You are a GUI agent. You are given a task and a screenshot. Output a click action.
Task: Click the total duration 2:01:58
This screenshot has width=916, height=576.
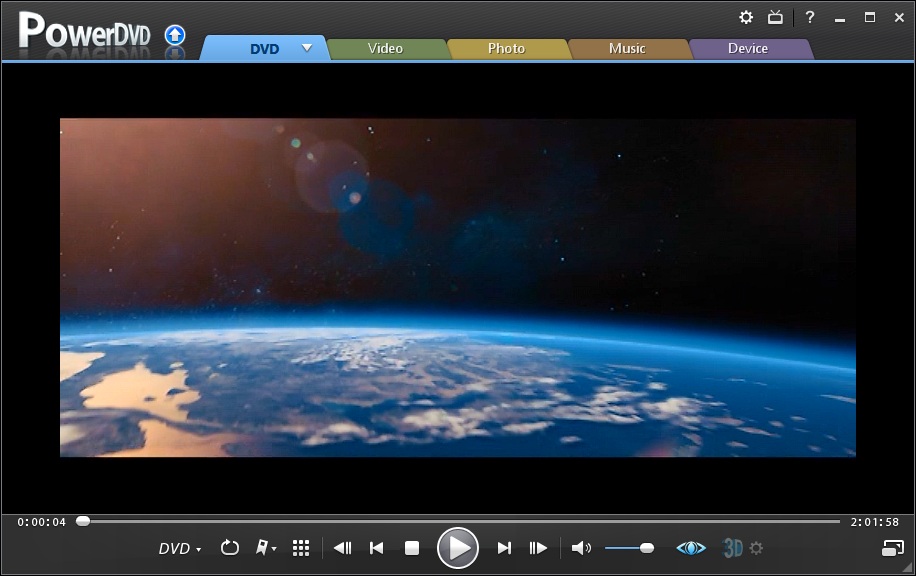point(875,522)
